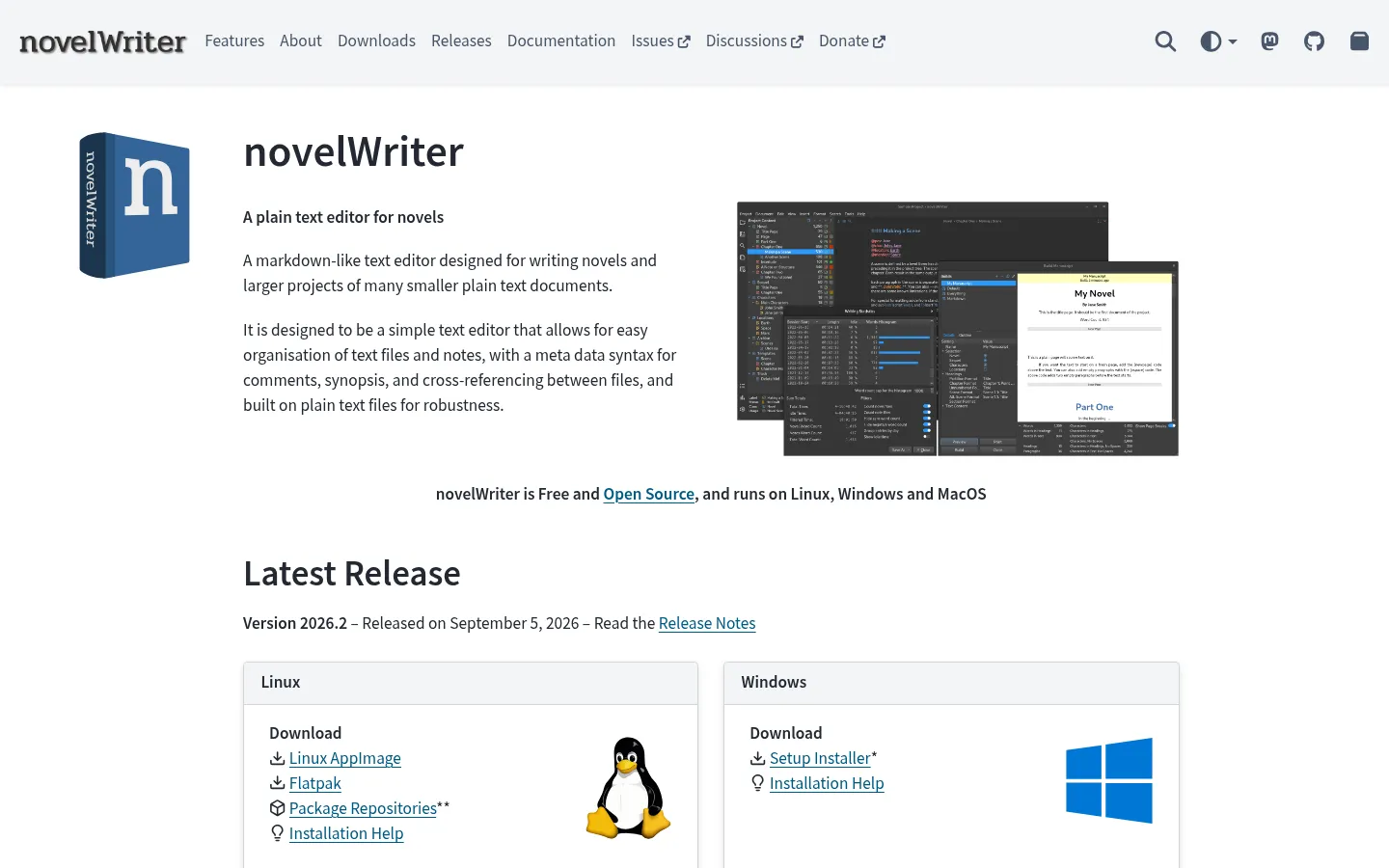Open the Features menu item

(x=234, y=41)
